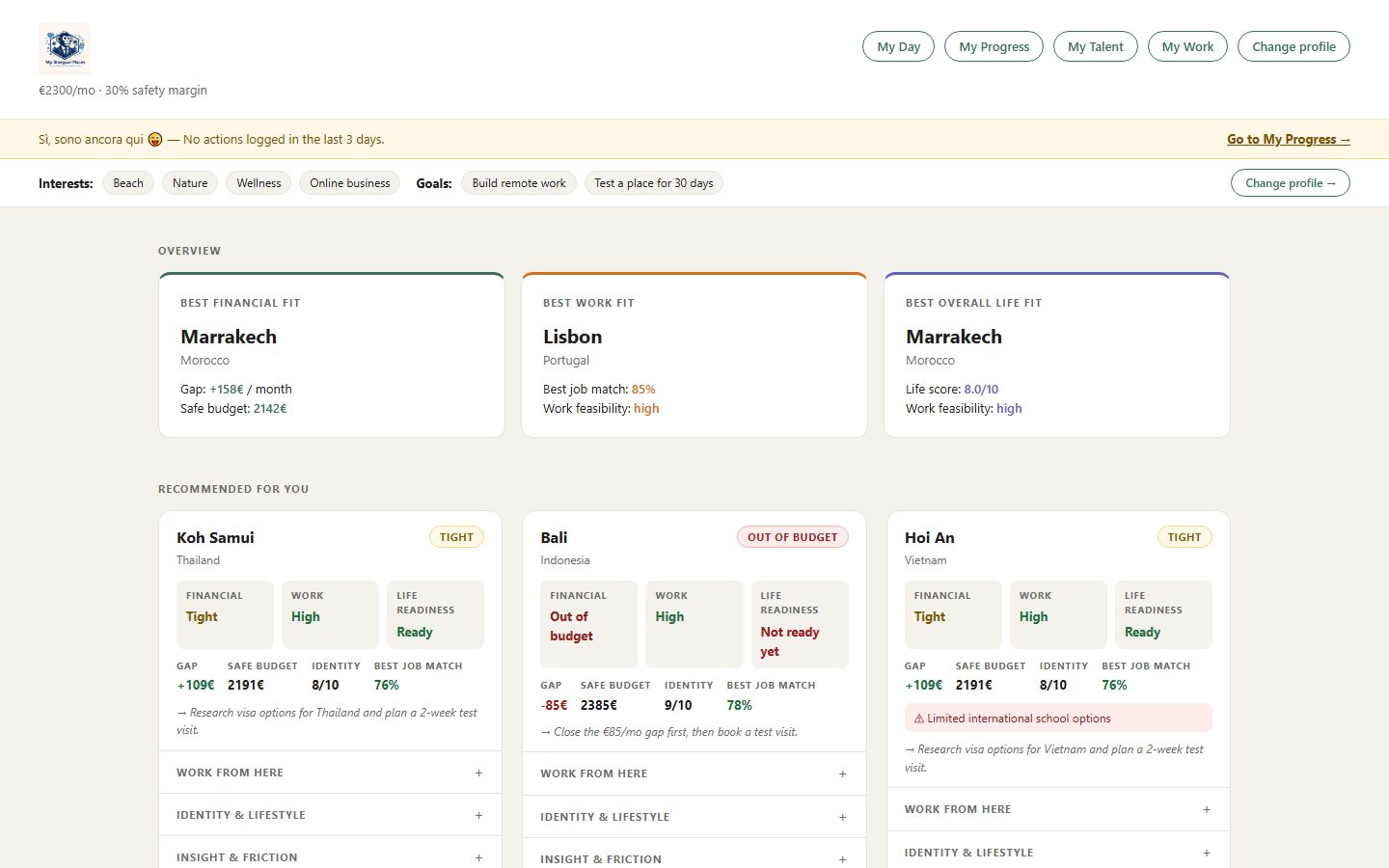Screen dimensions: 1389x868
Task: Open the Best Financial Fit Marrakech card
Action: (x=332, y=355)
